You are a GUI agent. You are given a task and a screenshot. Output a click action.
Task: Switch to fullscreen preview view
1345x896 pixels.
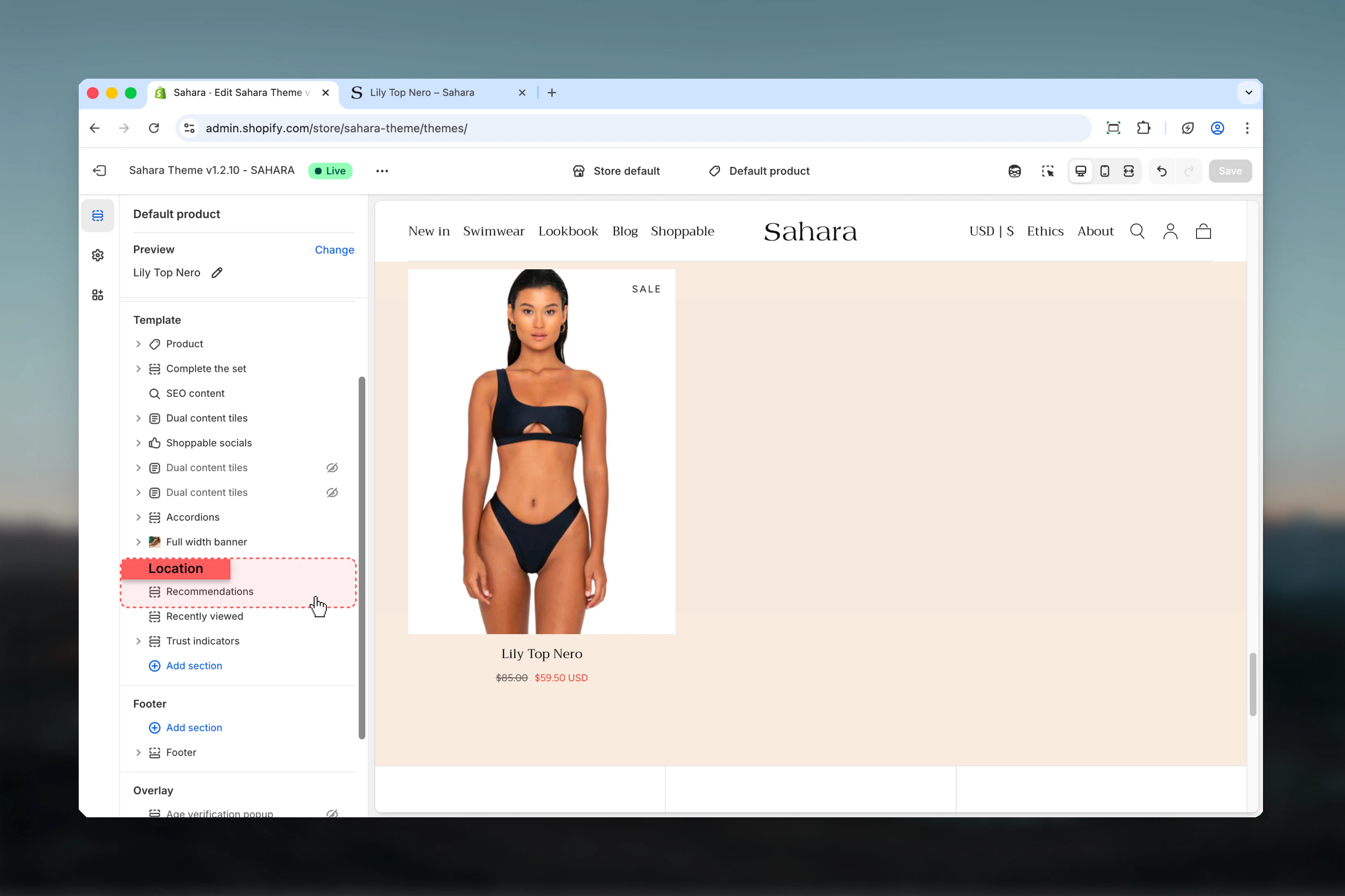[1128, 171]
